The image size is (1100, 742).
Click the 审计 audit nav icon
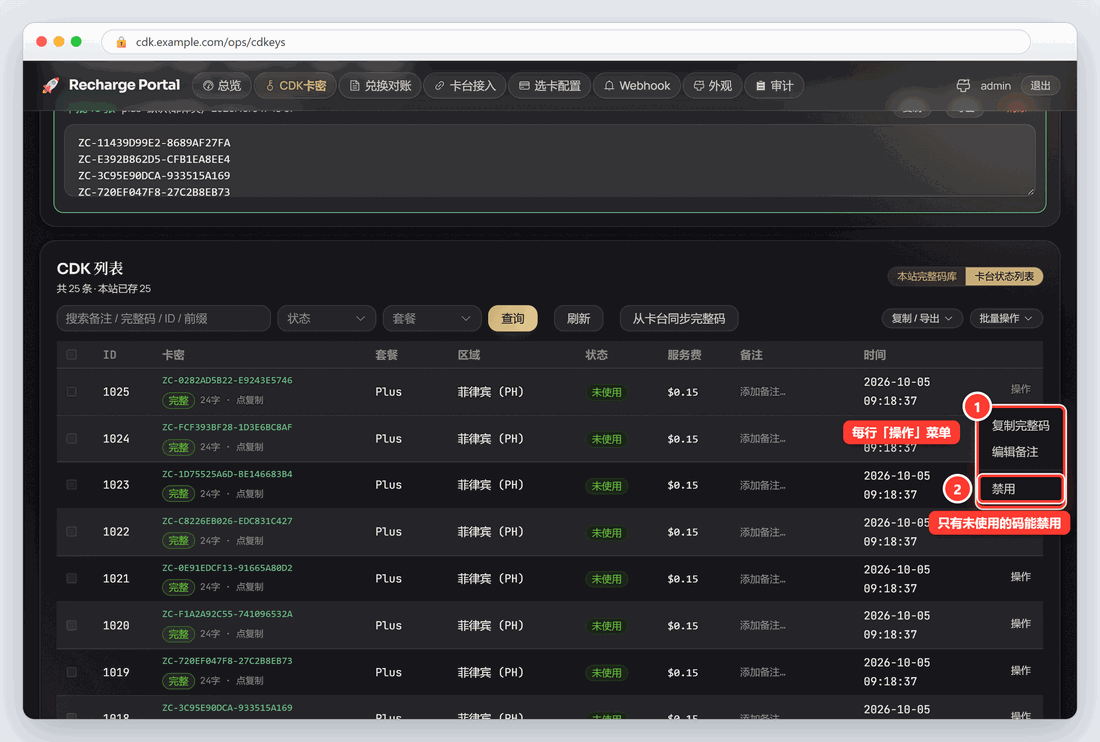(x=760, y=86)
